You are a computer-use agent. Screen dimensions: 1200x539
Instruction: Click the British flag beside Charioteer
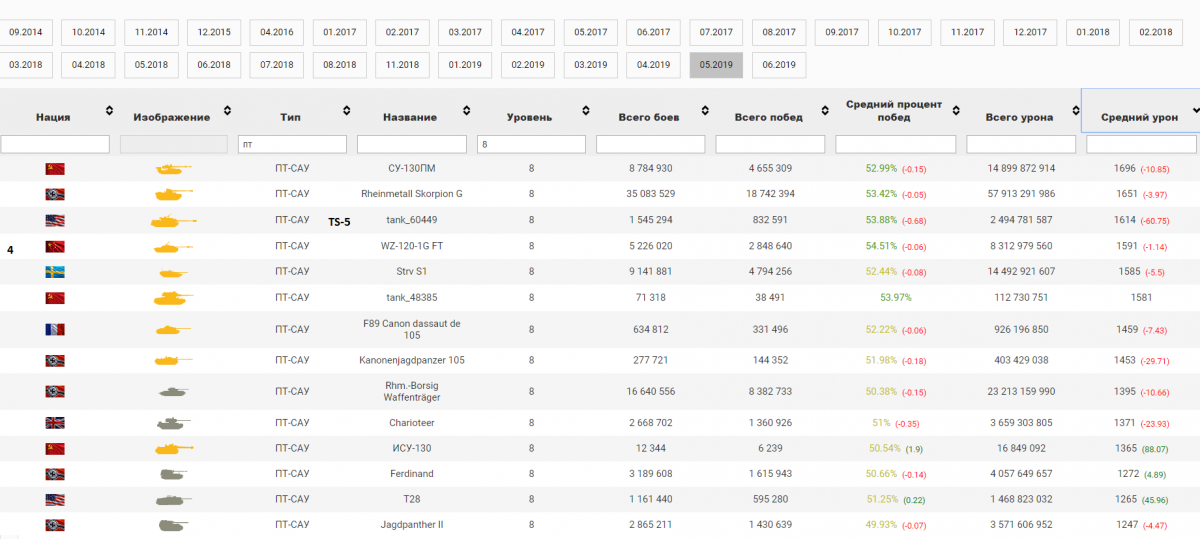[55, 423]
